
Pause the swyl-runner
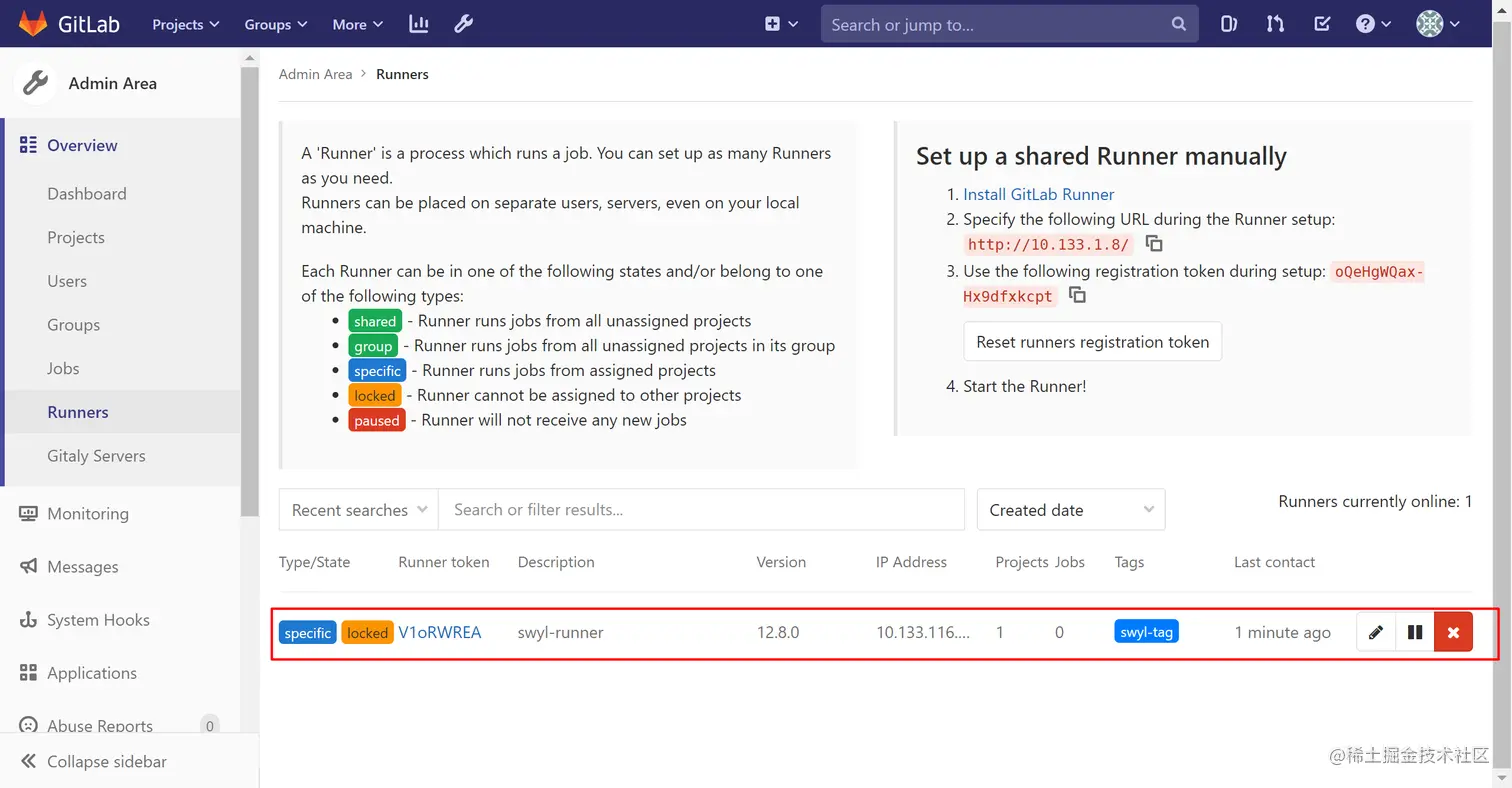pos(1415,632)
